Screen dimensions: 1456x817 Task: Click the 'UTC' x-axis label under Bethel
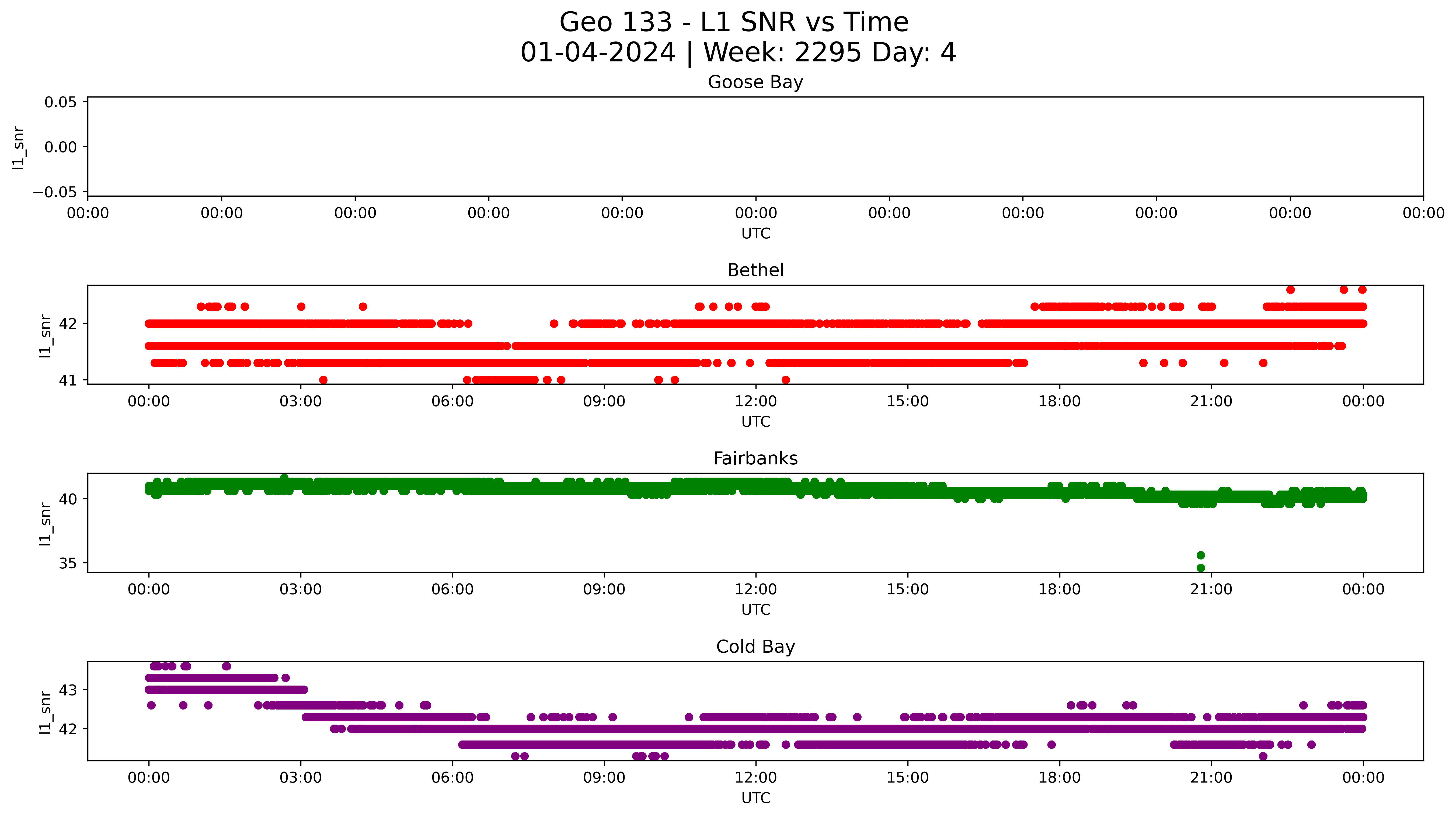[755, 422]
